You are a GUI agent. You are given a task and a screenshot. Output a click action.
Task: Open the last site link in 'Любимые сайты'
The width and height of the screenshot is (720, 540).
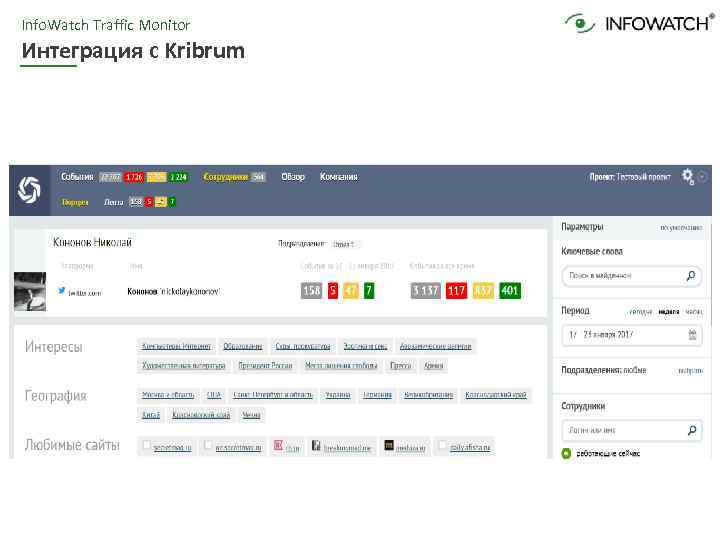point(470,448)
